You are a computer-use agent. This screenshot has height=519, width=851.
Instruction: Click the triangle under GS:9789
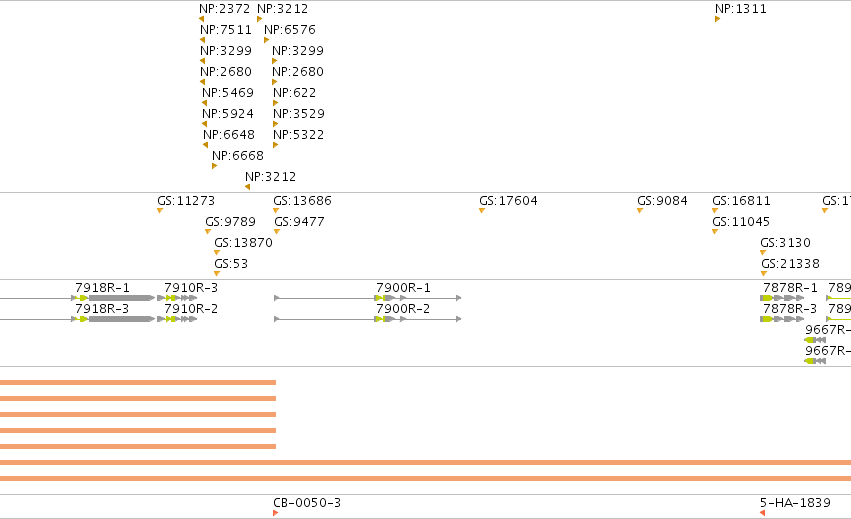click(x=208, y=232)
